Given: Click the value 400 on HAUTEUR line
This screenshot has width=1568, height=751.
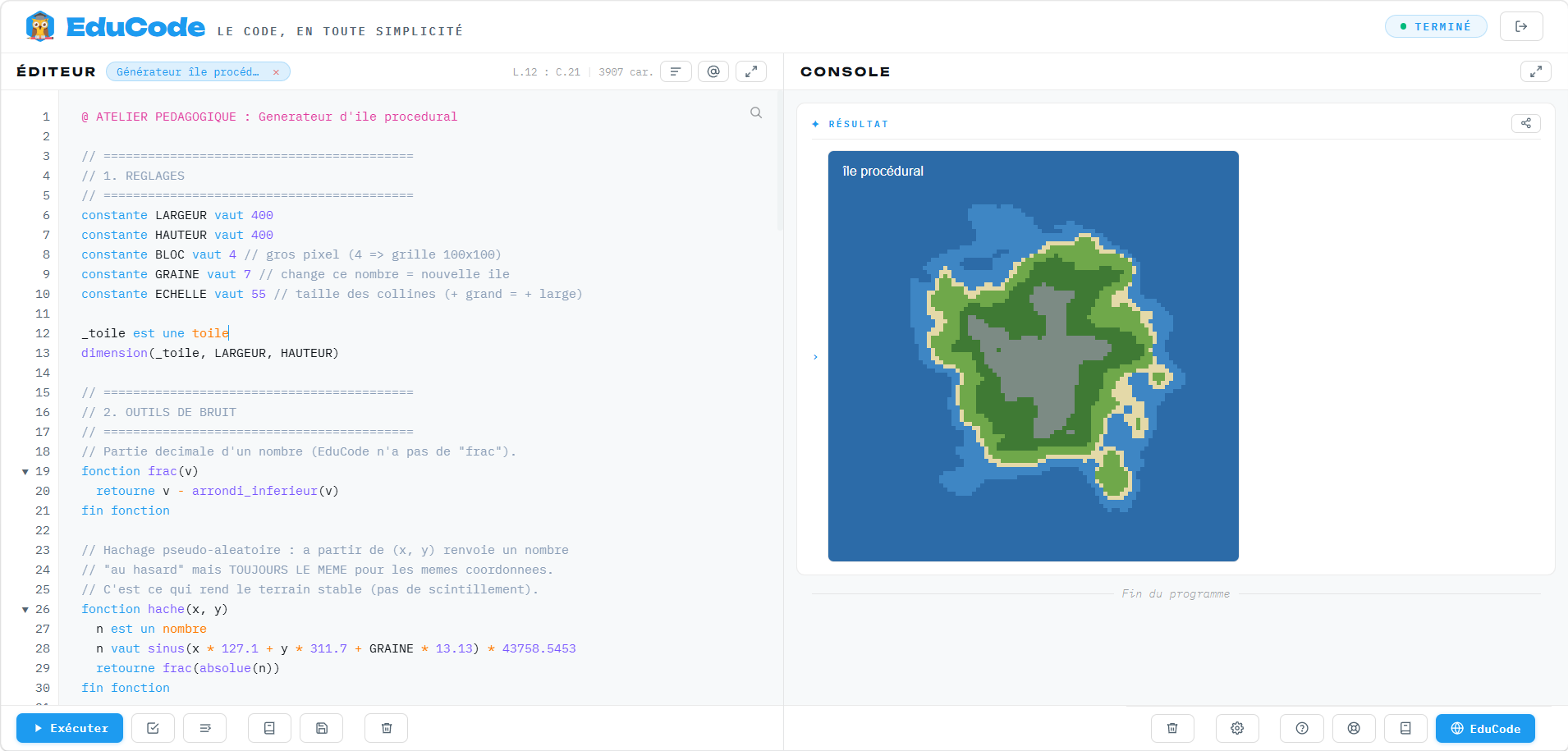Looking at the screenshot, I should [262, 235].
